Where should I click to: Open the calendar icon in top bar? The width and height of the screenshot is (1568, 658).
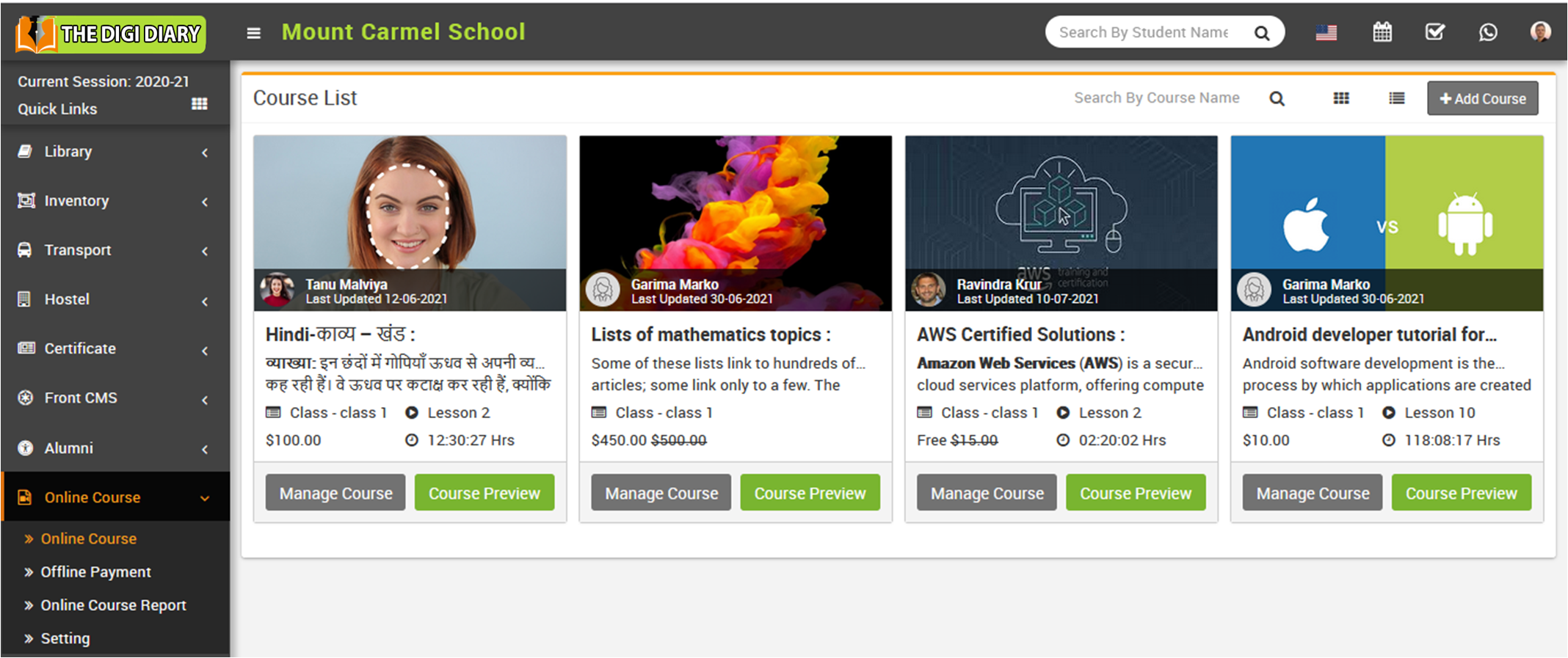[1382, 32]
